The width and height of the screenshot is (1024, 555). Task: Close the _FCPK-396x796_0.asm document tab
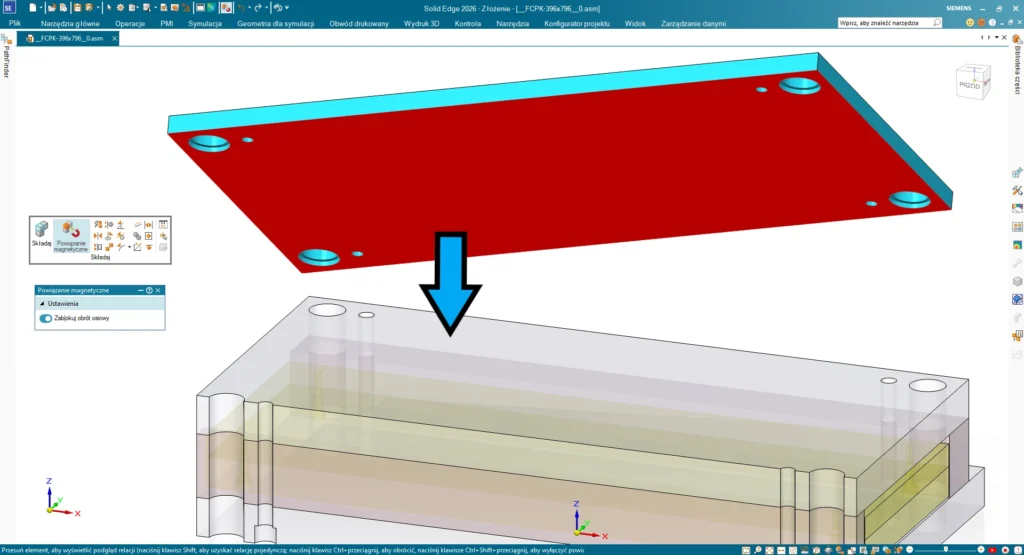(x=112, y=39)
